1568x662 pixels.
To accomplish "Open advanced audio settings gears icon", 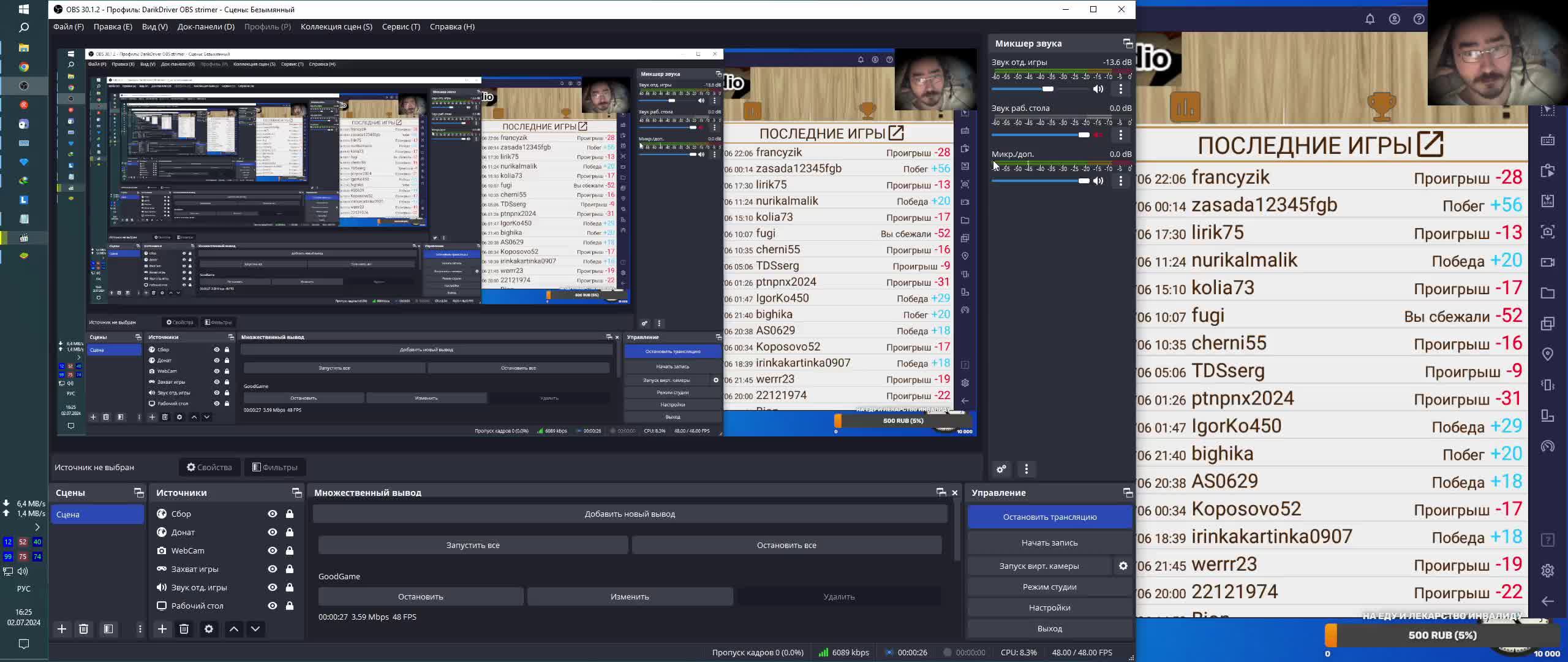I will pos(1001,470).
